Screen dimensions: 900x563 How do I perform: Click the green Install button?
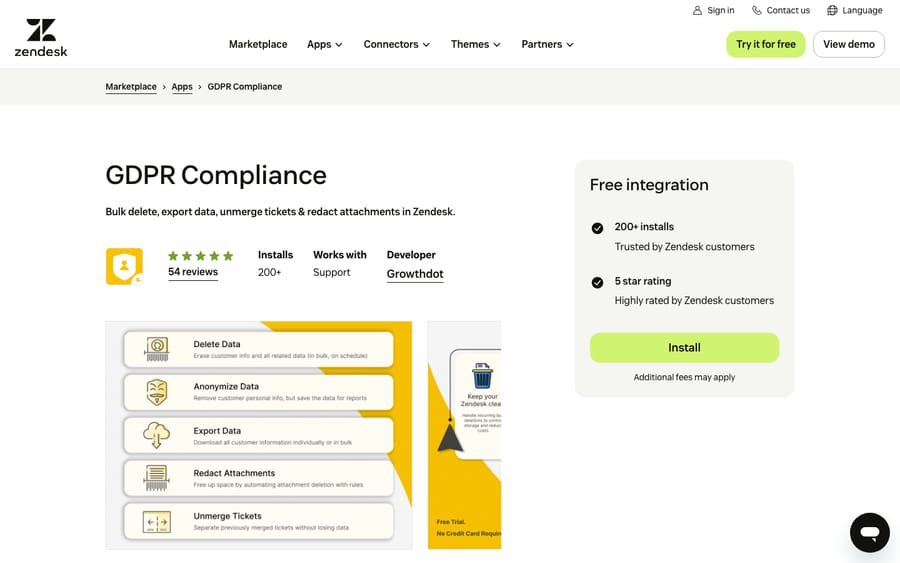point(684,348)
